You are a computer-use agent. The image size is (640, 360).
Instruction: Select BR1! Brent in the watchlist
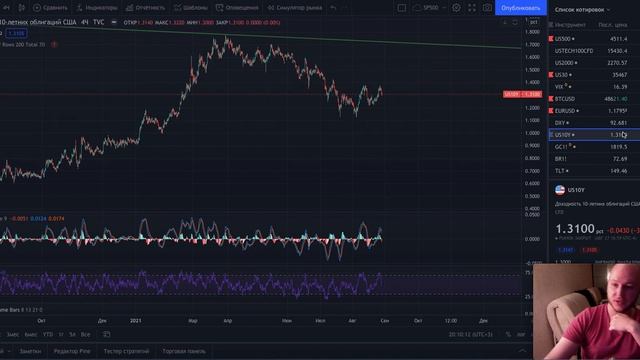[x=594, y=159]
